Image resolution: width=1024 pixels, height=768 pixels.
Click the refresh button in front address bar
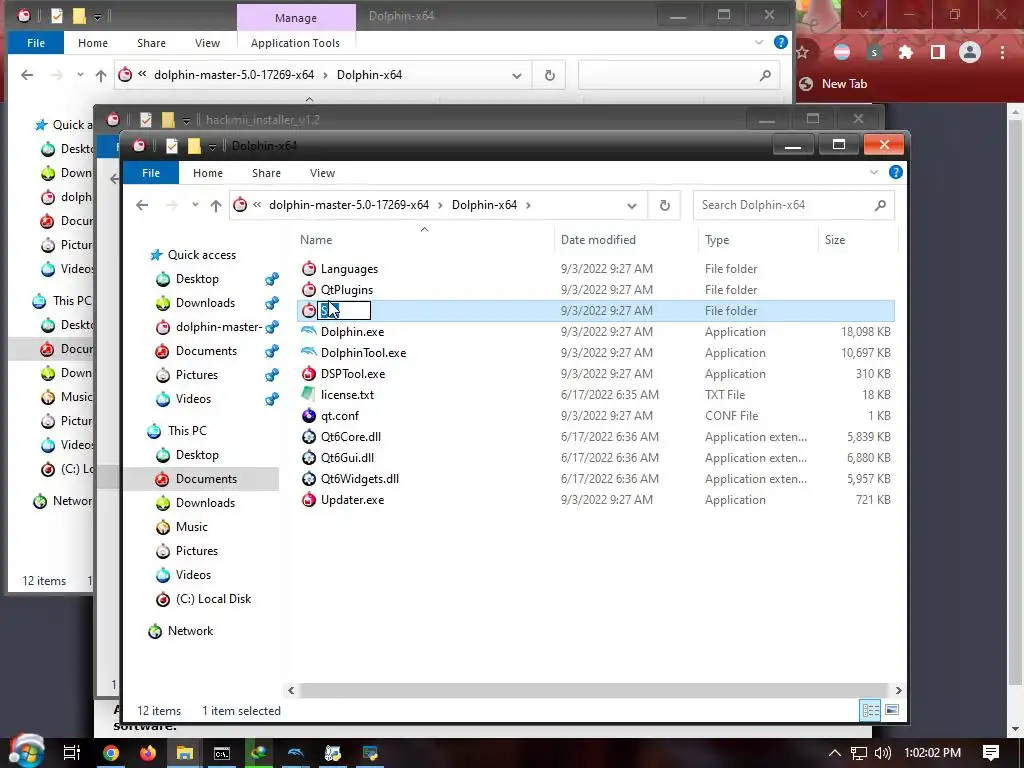click(664, 205)
